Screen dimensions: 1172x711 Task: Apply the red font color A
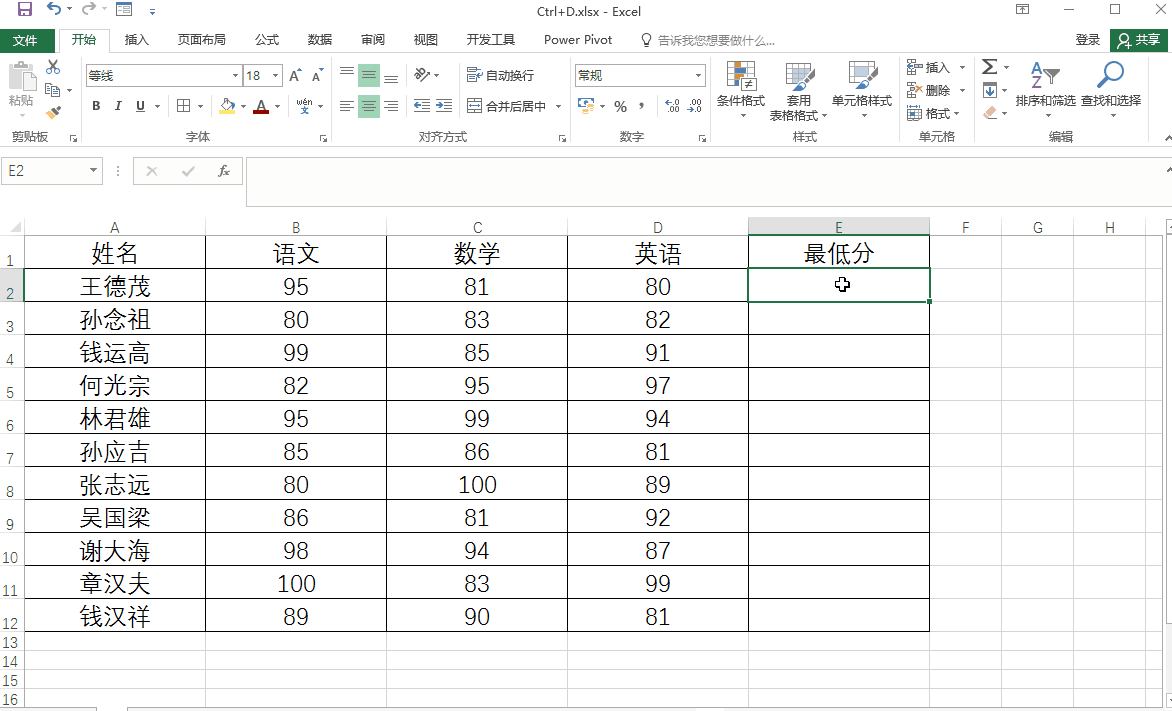point(261,106)
